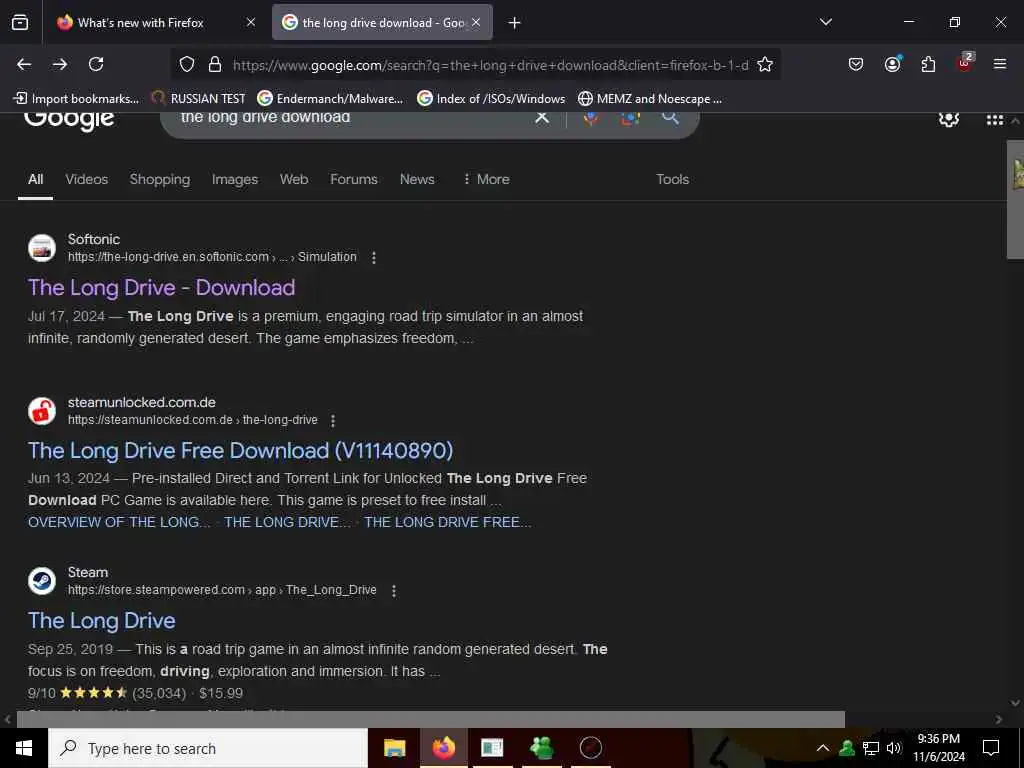Click the Steam site favicon
This screenshot has height=768, width=1024.
(x=42, y=581)
